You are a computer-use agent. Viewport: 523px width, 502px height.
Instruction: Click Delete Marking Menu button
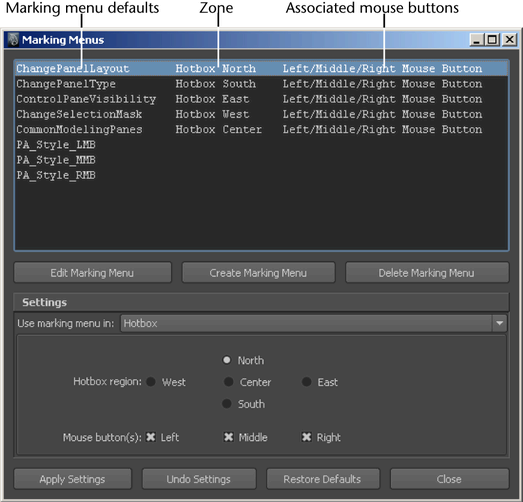[x=427, y=273]
